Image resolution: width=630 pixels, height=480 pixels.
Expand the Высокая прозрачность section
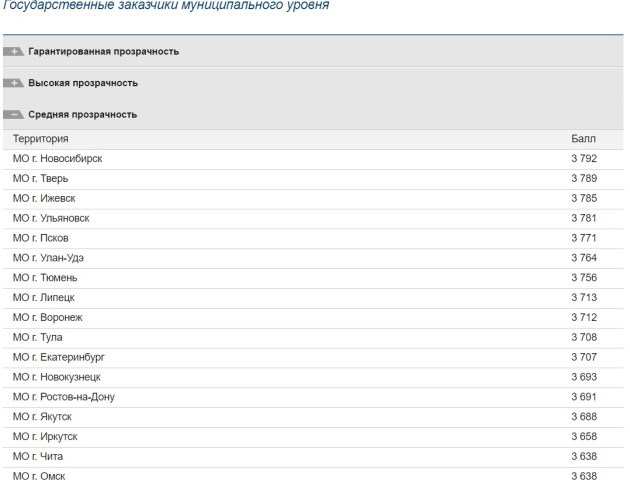82,83
